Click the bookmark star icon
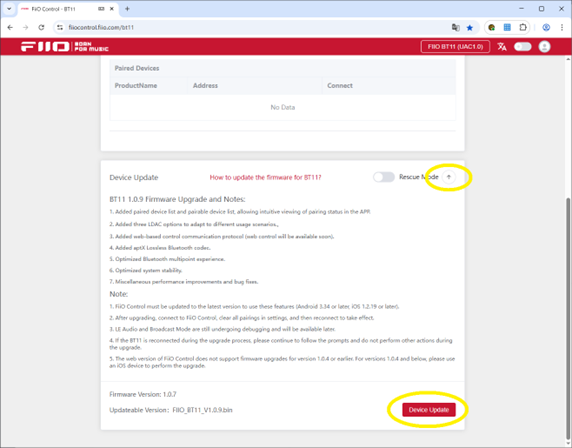The image size is (572, 448). [469, 27]
